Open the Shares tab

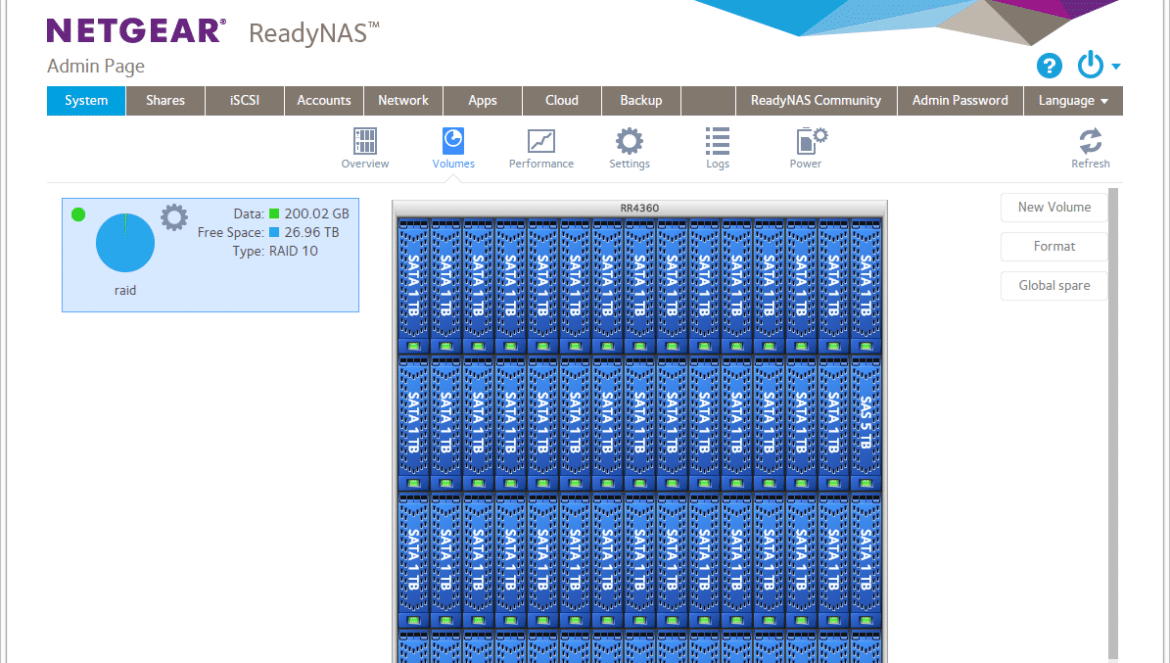point(165,101)
